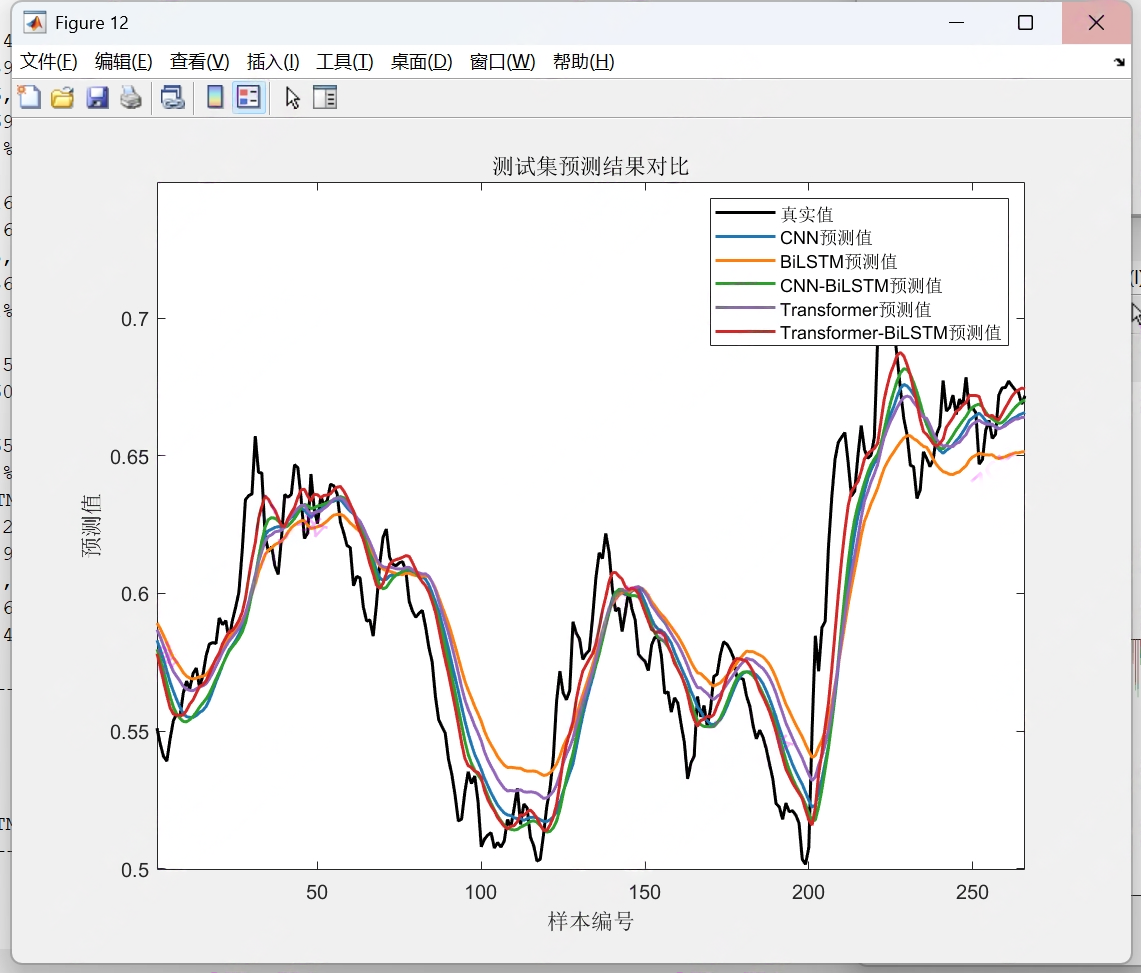Open the 插入 menu
The height and width of the screenshot is (973, 1141).
[x=272, y=61]
